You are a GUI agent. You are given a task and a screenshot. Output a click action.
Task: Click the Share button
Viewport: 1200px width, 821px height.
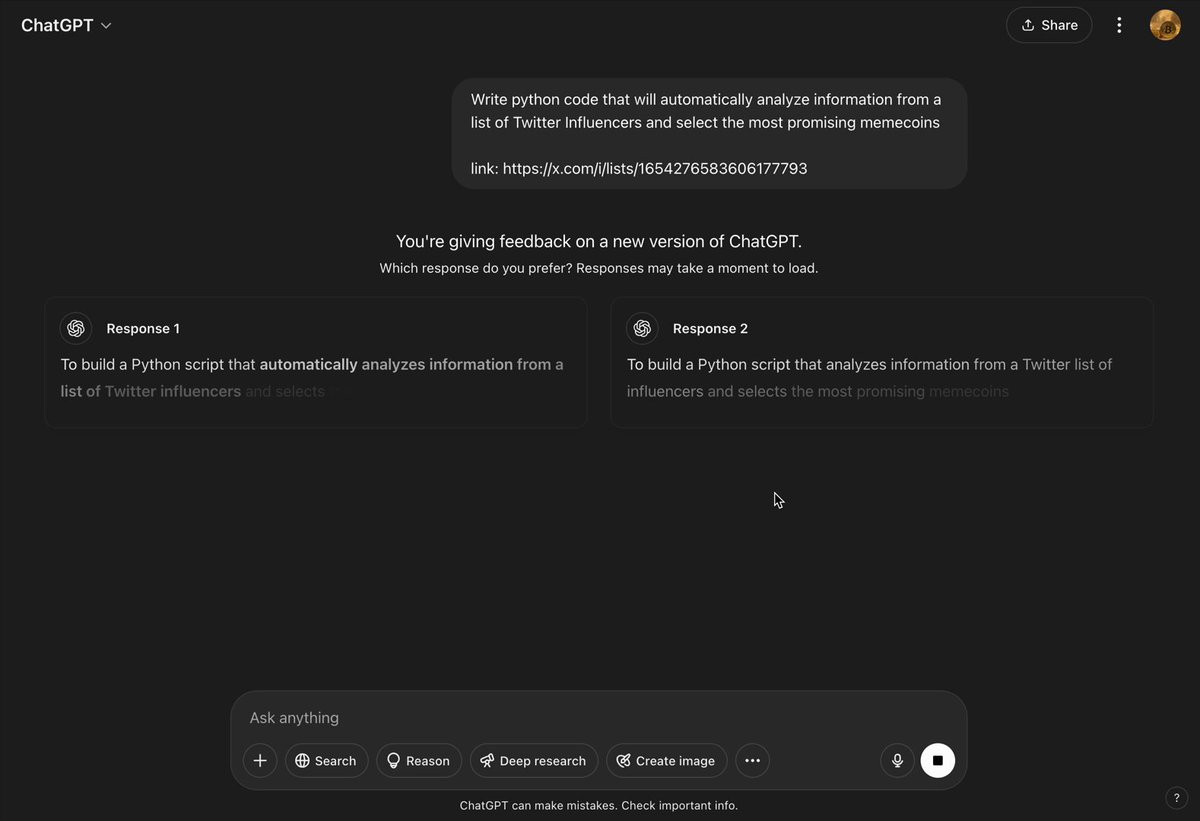(1048, 25)
